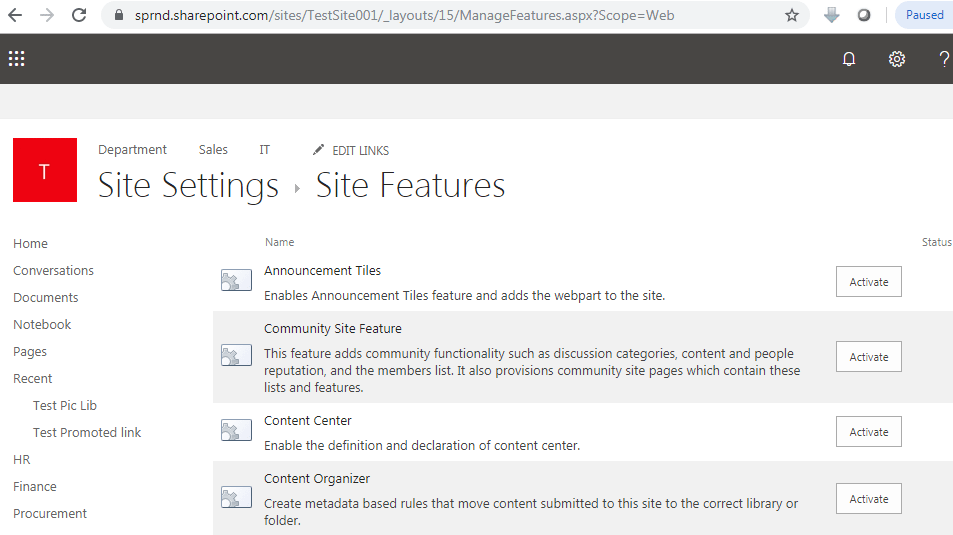Click the round extension icon beside Paused
The image size is (953, 535).
click(864, 15)
